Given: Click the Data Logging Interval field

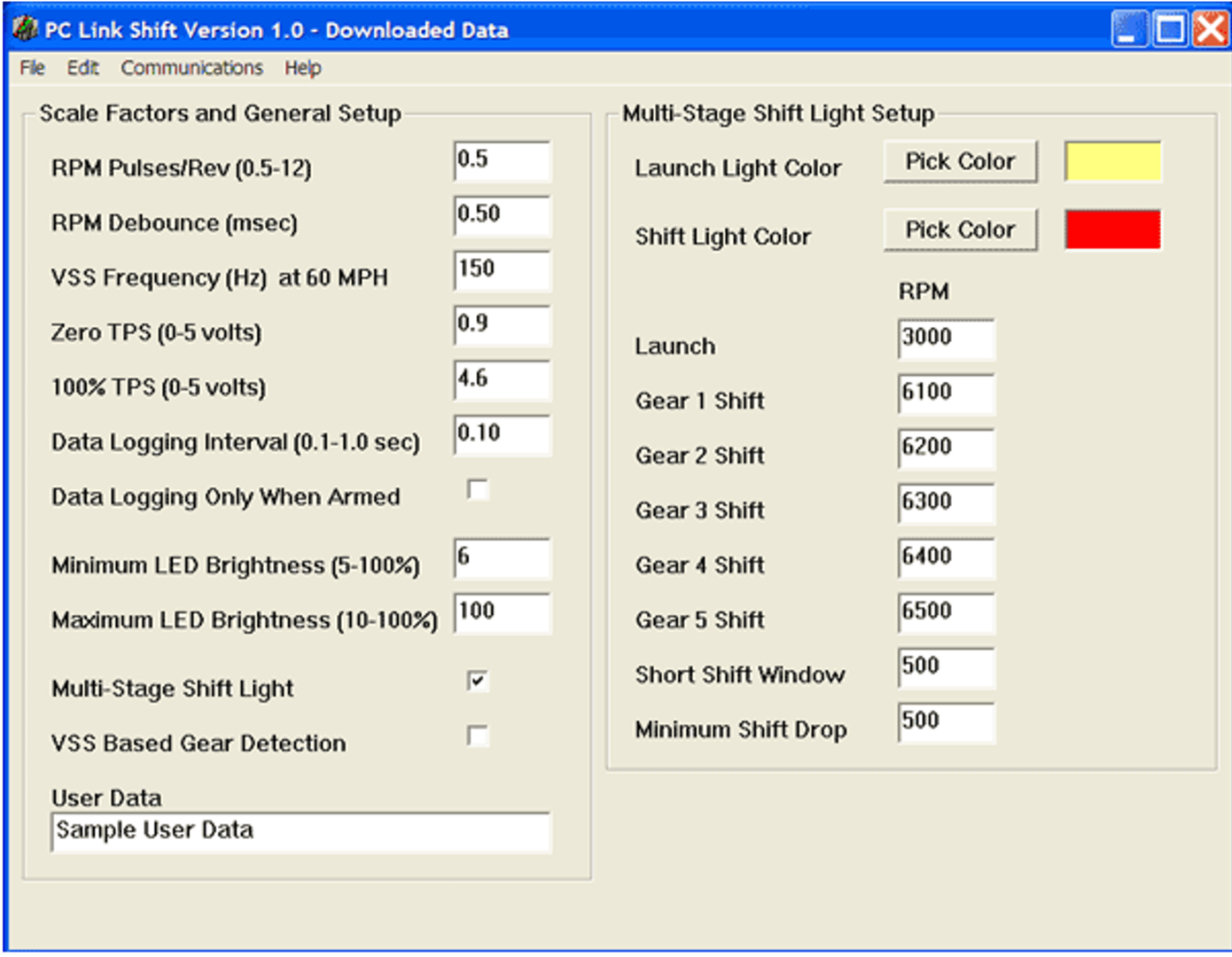Looking at the screenshot, I should pyautogui.click(x=502, y=436).
